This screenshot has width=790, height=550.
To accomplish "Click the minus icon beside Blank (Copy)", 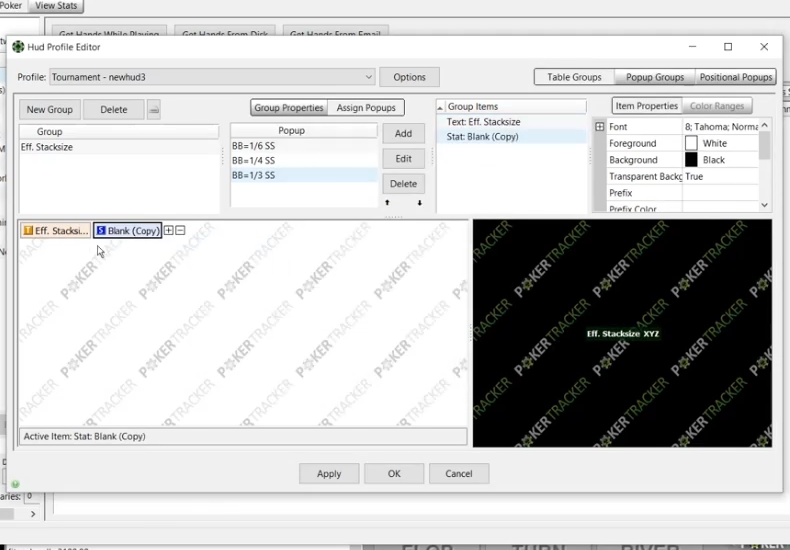I will click(180, 230).
